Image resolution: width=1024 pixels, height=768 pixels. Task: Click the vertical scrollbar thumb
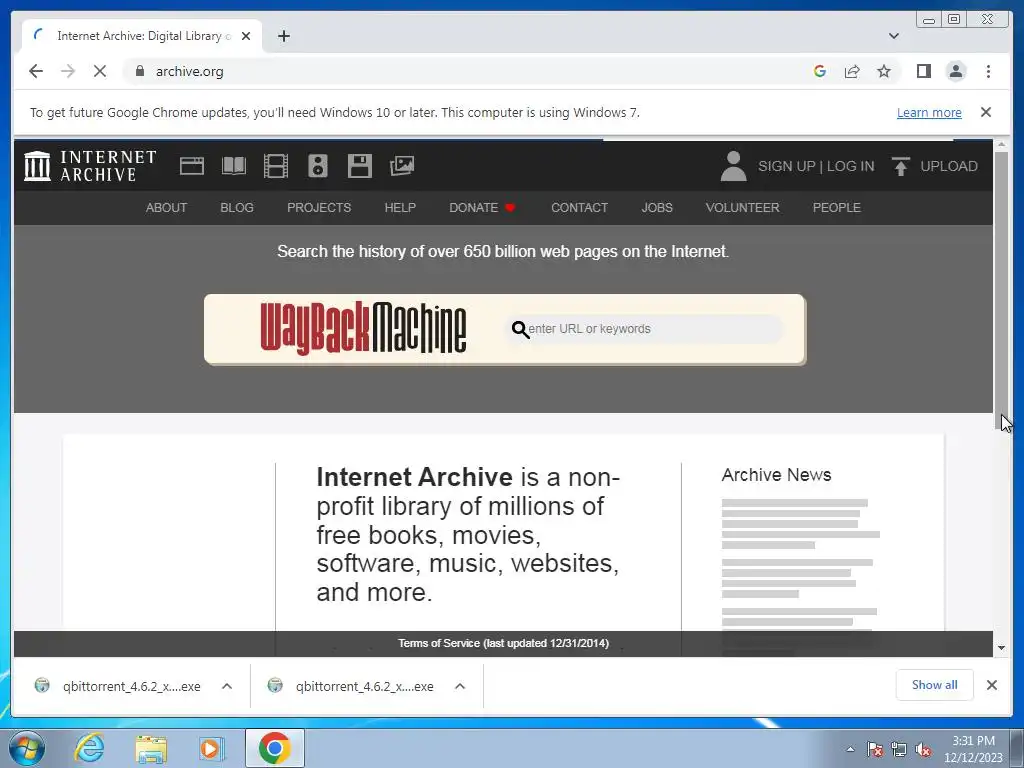click(1001, 291)
